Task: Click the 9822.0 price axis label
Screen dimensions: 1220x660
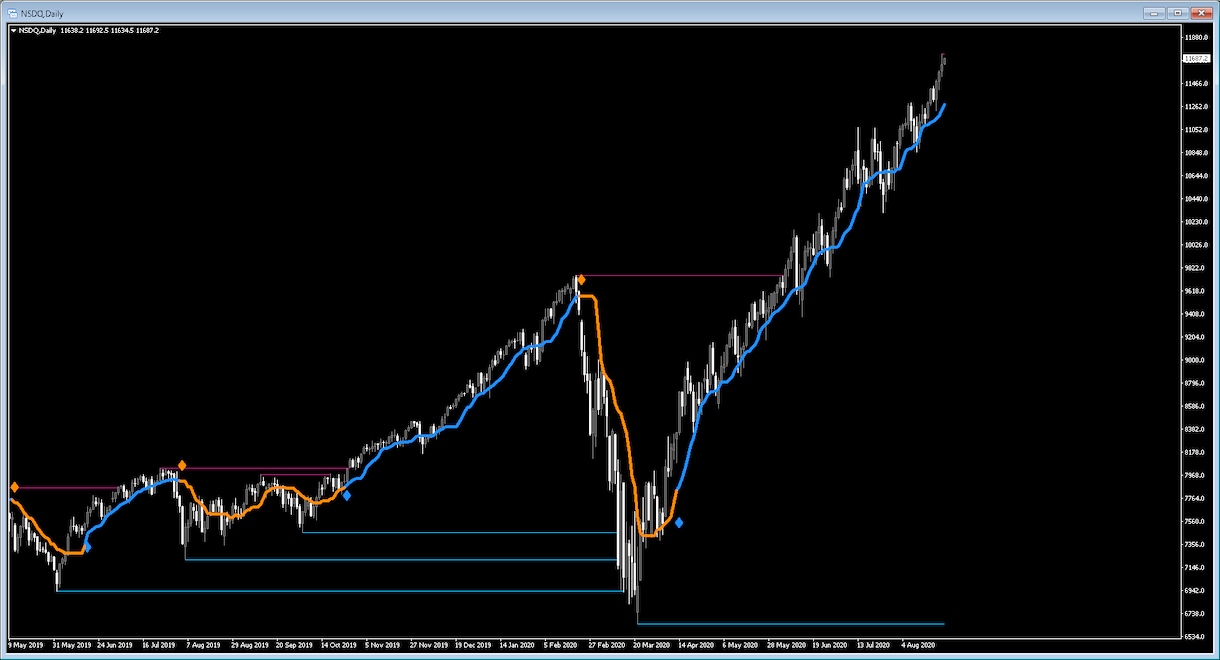Action: click(1196, 268)
